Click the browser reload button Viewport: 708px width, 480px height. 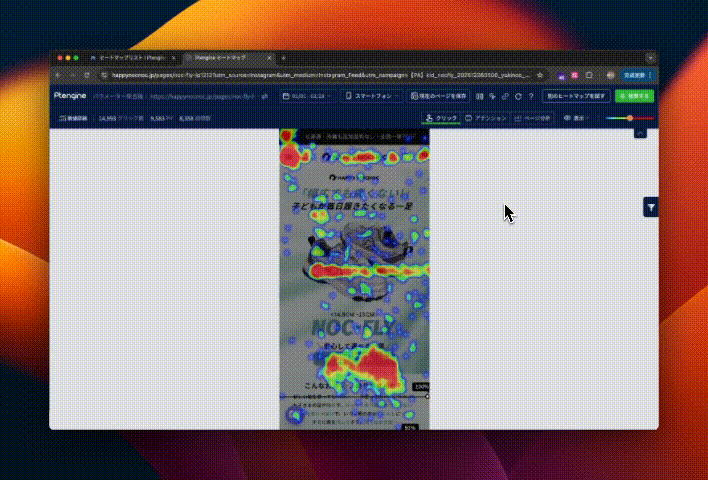87,75
